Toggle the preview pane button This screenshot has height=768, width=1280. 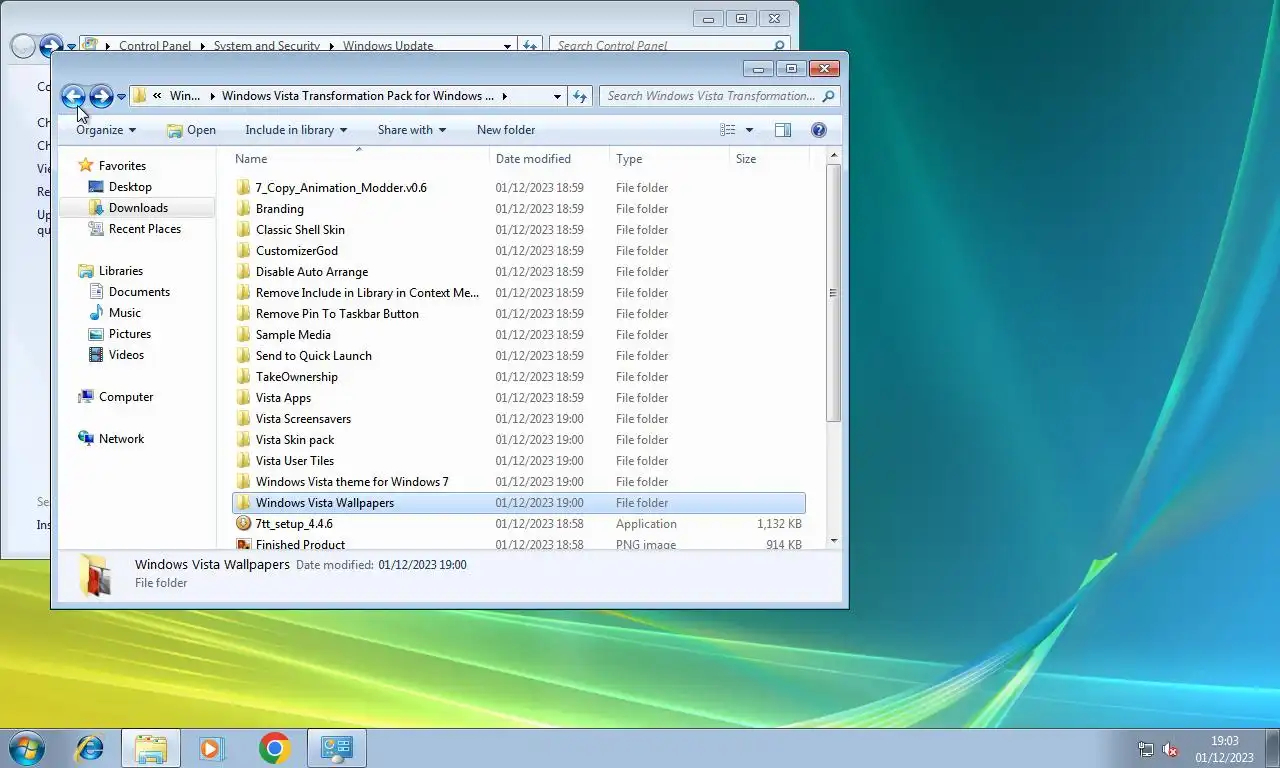click(x=783, y=130)
